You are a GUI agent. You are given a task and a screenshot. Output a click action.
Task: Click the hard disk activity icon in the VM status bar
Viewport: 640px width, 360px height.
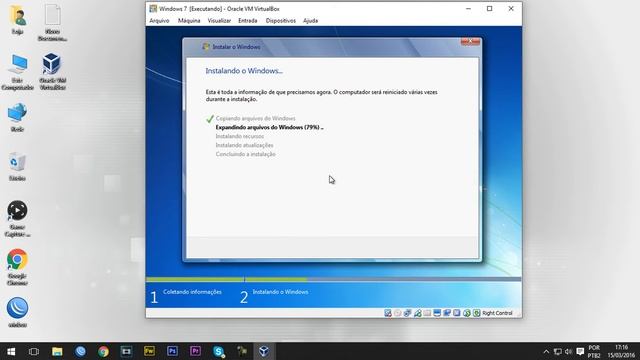388,313
